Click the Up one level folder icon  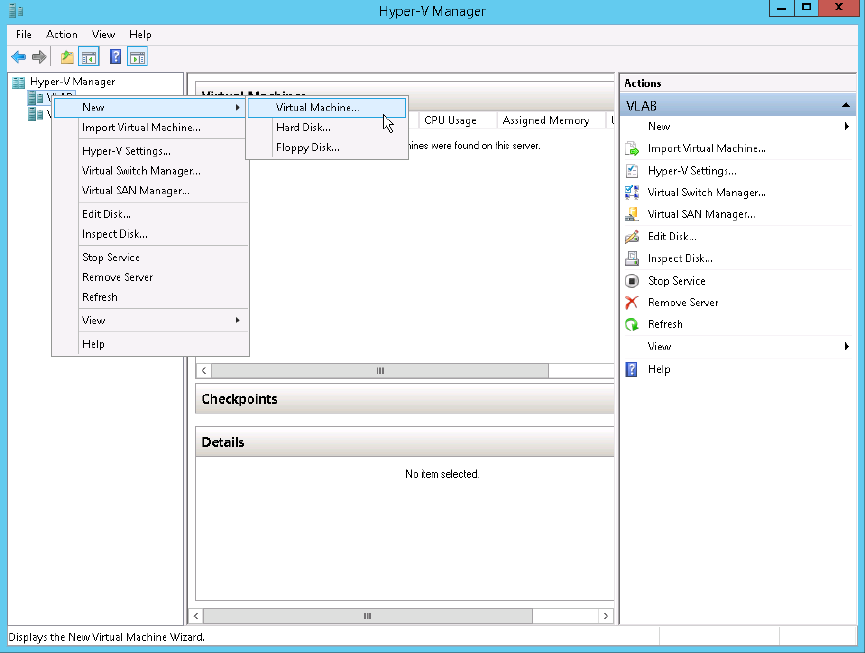pos(67,57)
